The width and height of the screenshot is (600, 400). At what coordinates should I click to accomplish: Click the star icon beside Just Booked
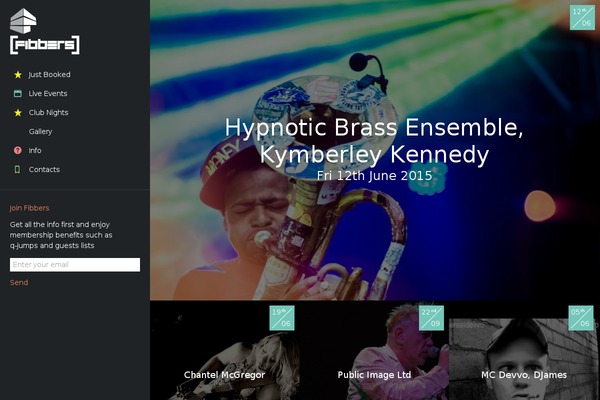coord(18,75)
